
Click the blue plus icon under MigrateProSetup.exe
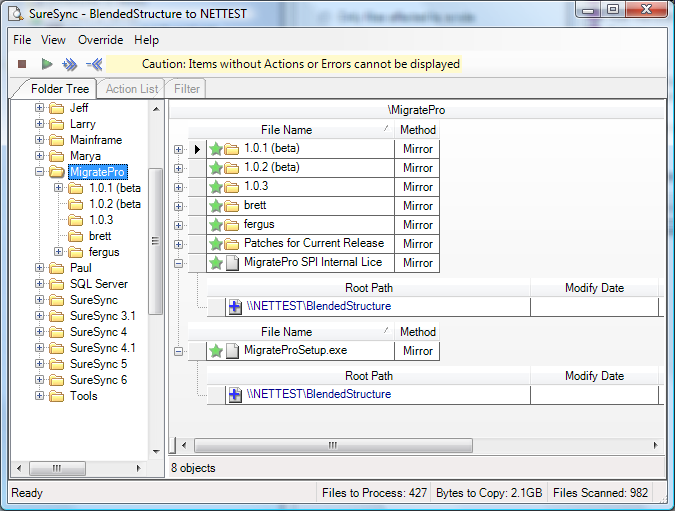pyautogui.click(x=235, y=395)
